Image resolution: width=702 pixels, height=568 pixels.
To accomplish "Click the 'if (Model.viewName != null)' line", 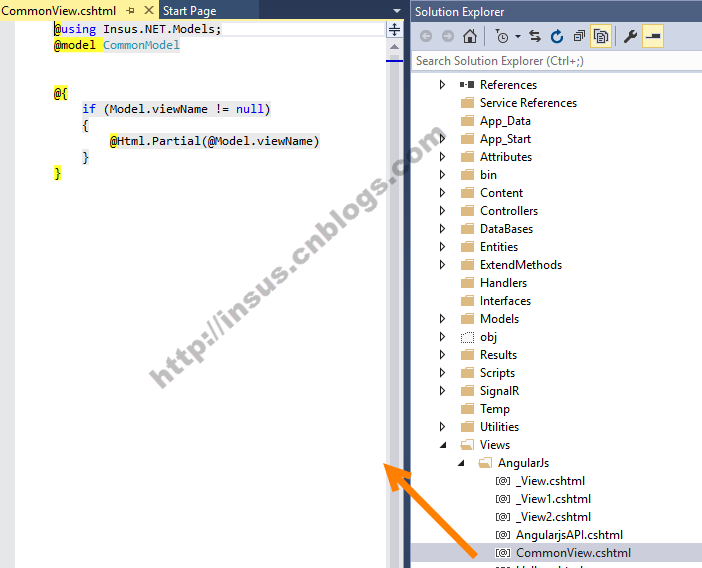I will coord(176,109).
